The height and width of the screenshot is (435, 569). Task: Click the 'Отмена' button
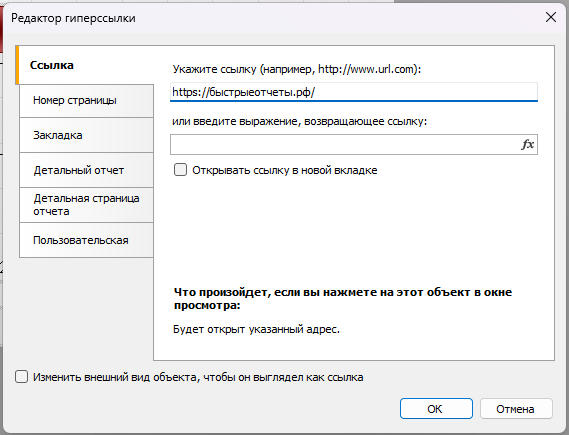[x=516, y=409]
